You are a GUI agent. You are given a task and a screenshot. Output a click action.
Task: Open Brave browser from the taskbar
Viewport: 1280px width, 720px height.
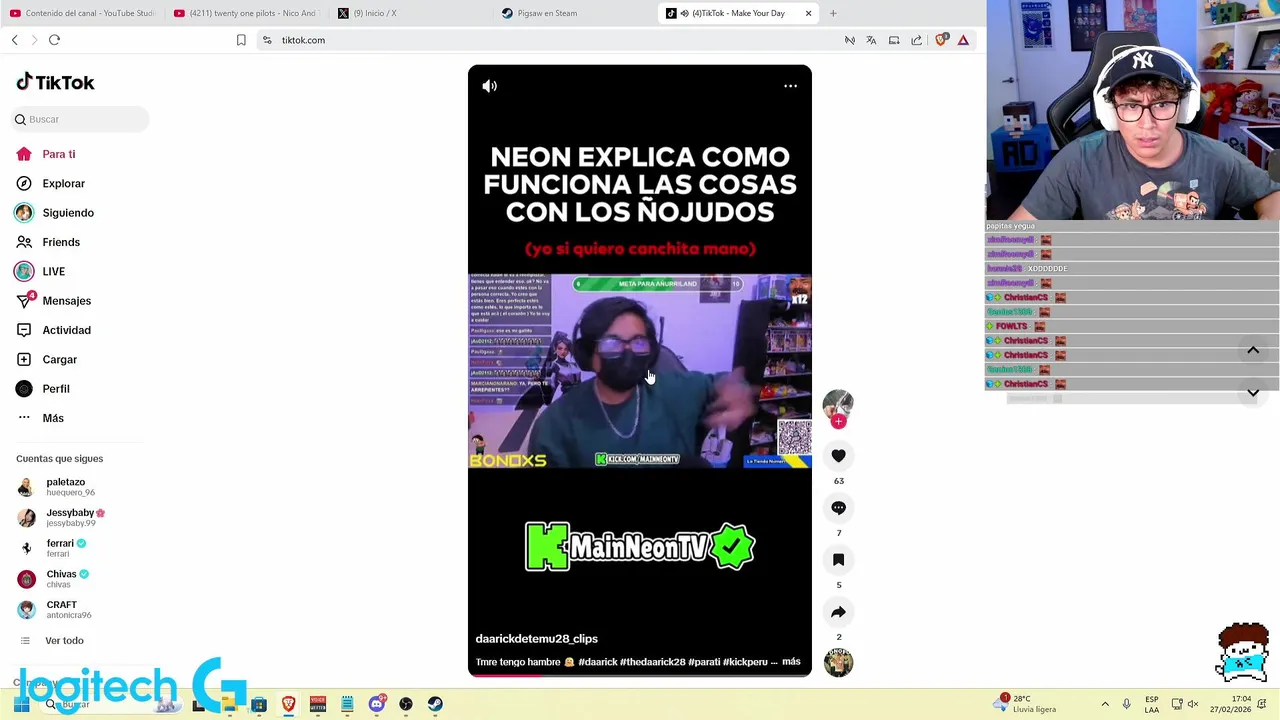tap(288, 704)
